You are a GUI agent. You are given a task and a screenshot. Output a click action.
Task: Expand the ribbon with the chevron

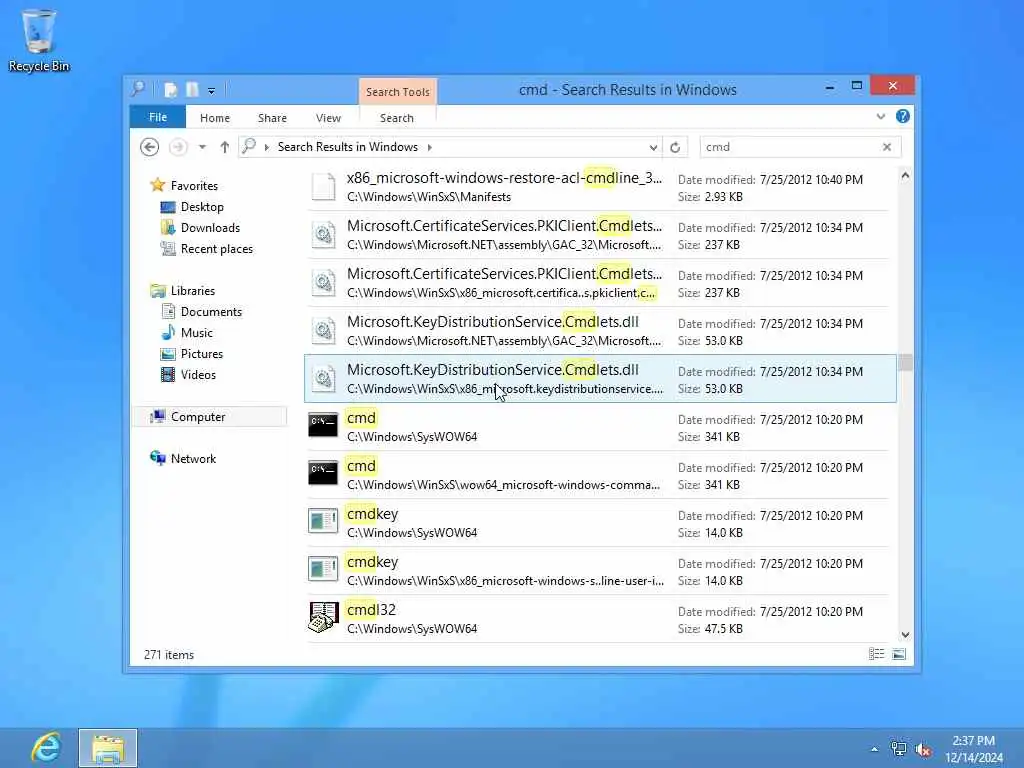coord(881,117)
